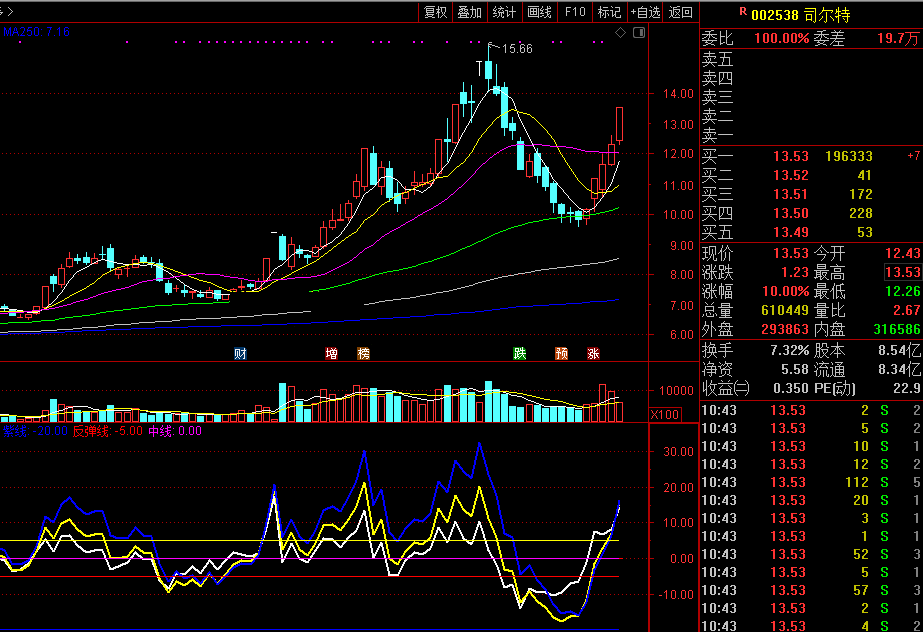Click the 反弹线: -5.00 indicator label

pos(107,431)
